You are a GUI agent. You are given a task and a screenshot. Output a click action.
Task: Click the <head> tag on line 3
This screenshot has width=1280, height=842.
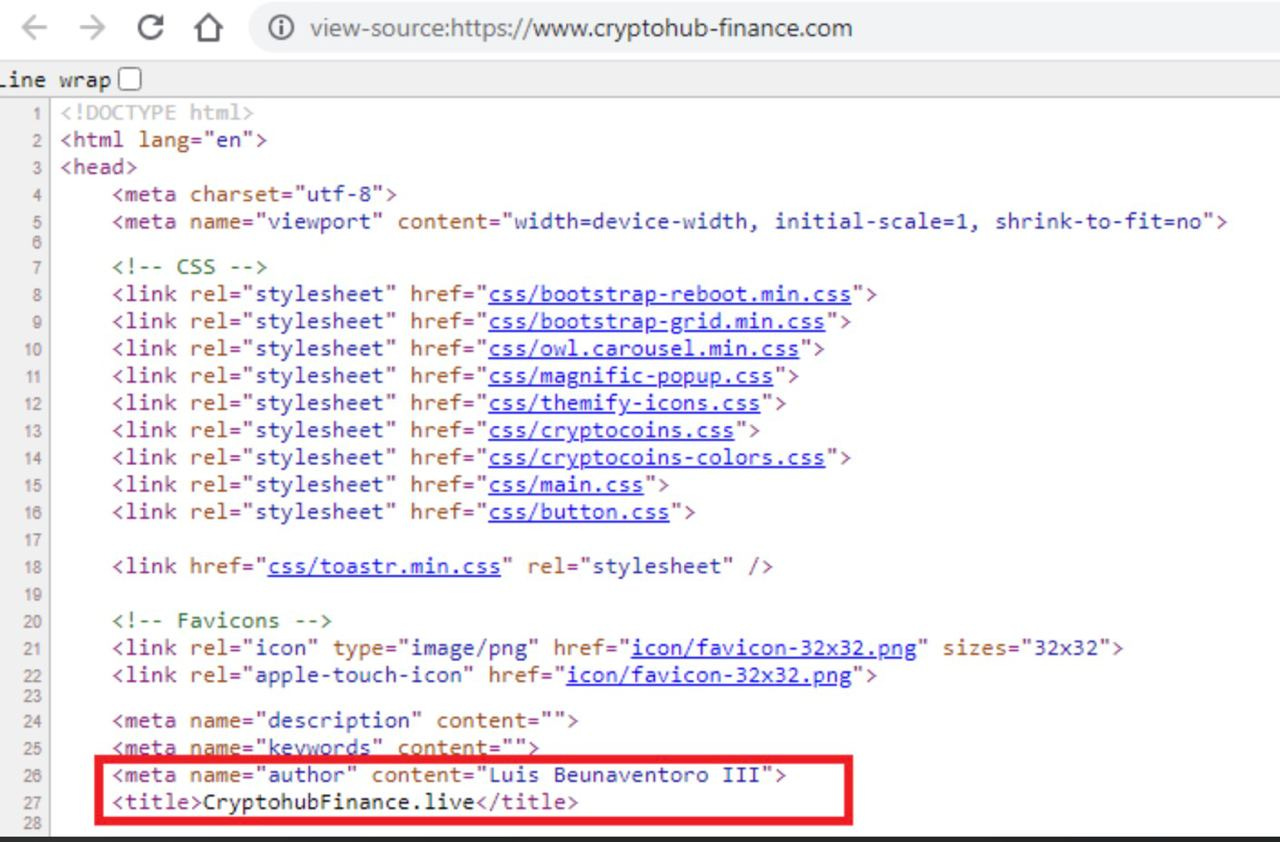point(98,167)
